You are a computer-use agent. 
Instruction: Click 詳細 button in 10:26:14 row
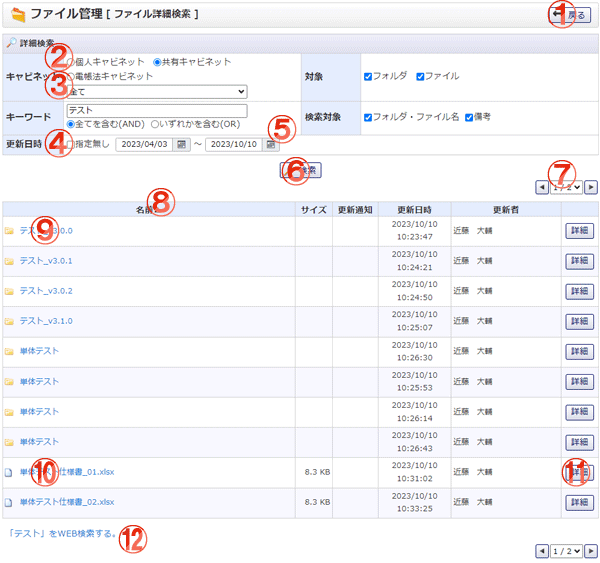coord(579,412)
